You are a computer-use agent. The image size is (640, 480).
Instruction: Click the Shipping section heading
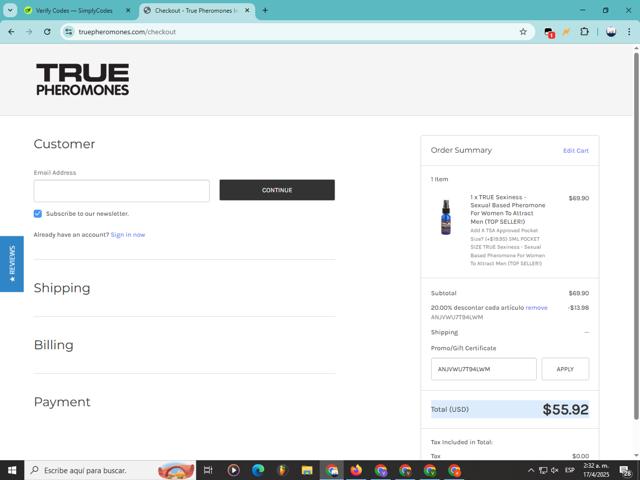(62, 288)
